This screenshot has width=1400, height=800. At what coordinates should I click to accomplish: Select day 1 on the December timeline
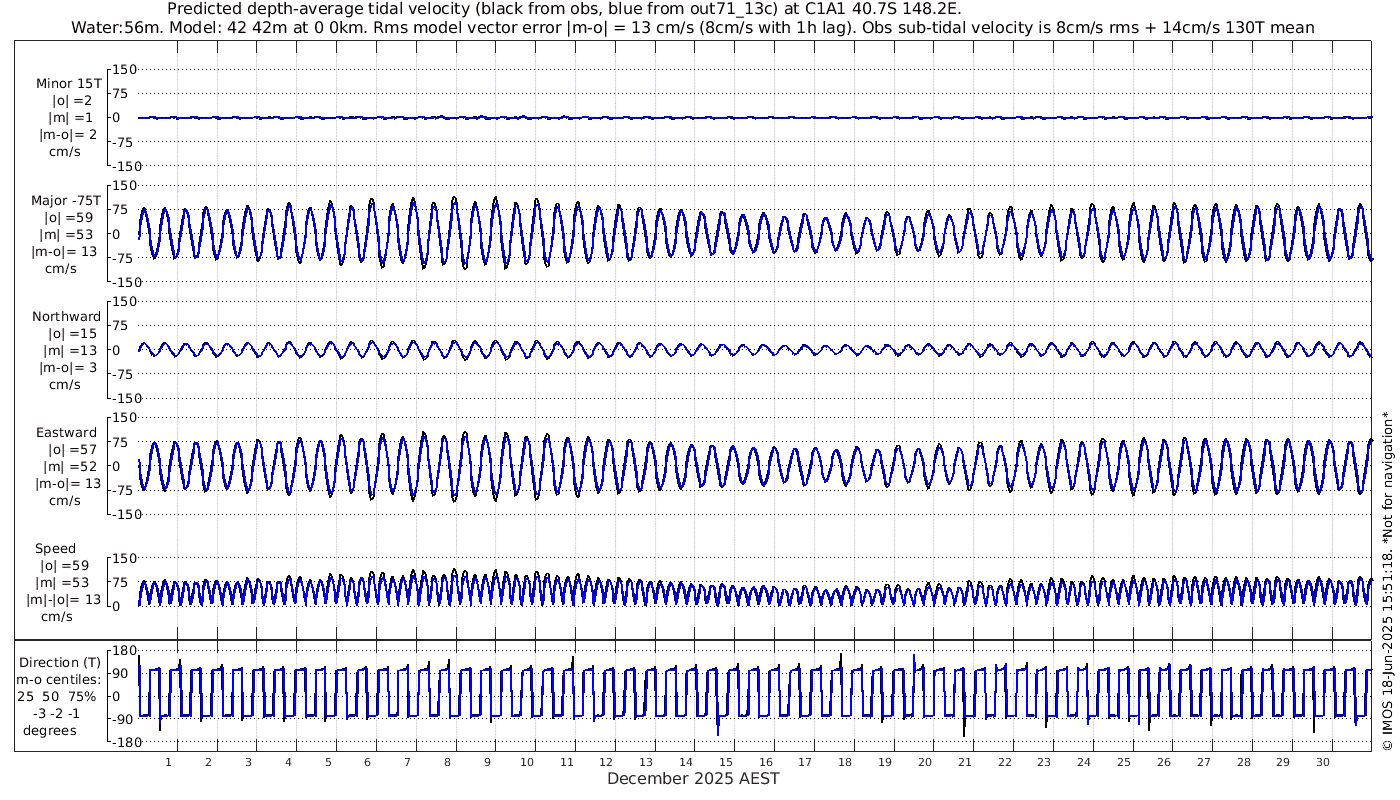click(169, 762)
